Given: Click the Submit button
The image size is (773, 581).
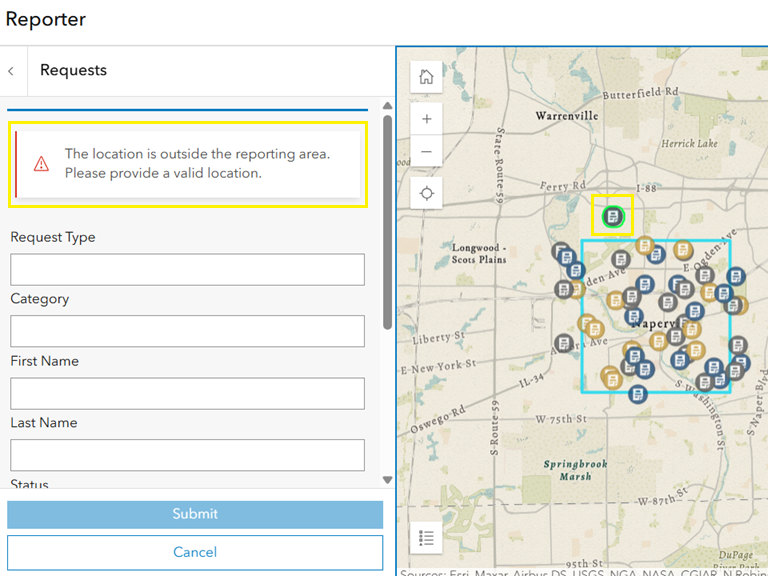Looking at the screenshot, I should [195, 514].
